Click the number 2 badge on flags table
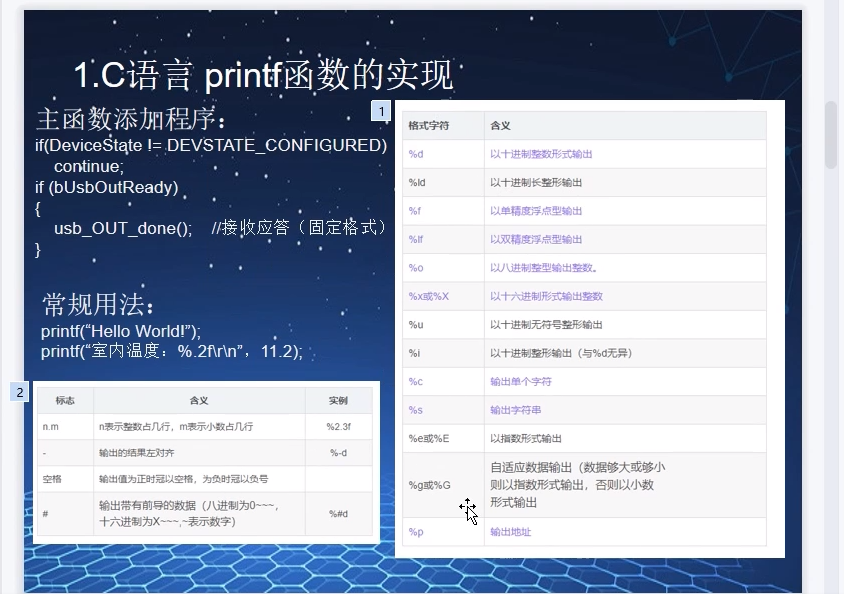 pos(20,392)
